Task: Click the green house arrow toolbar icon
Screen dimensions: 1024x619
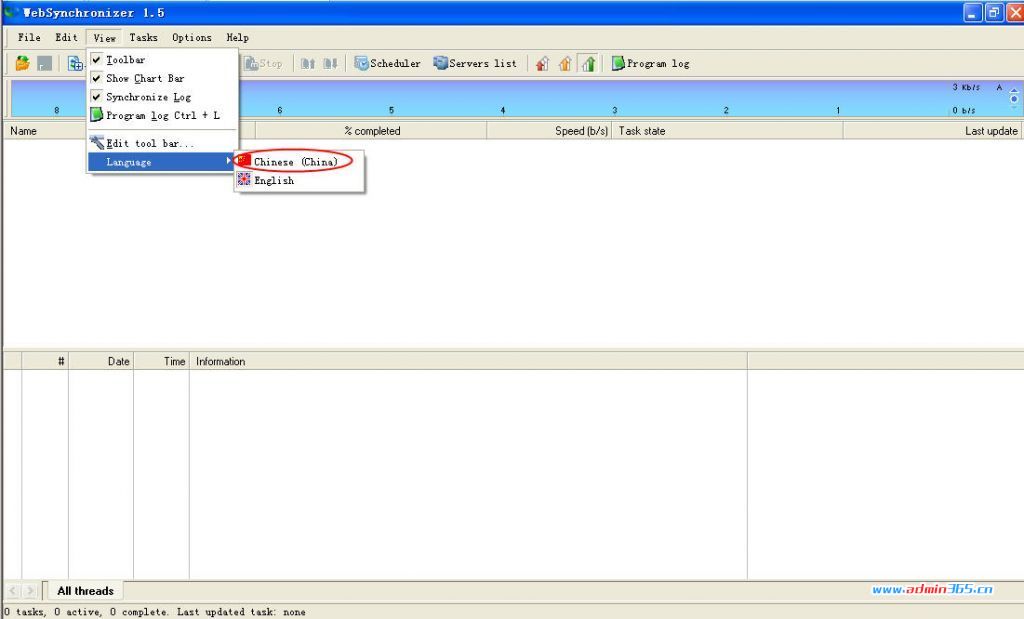Action: tap(588, 63)
